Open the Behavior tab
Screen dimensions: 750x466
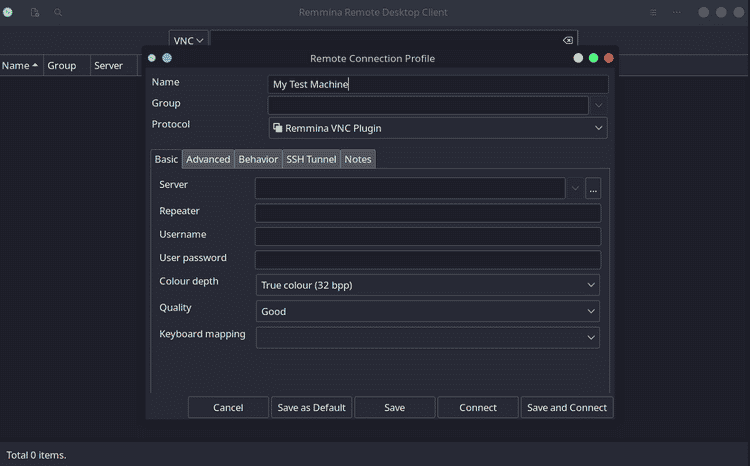[258, 159]
